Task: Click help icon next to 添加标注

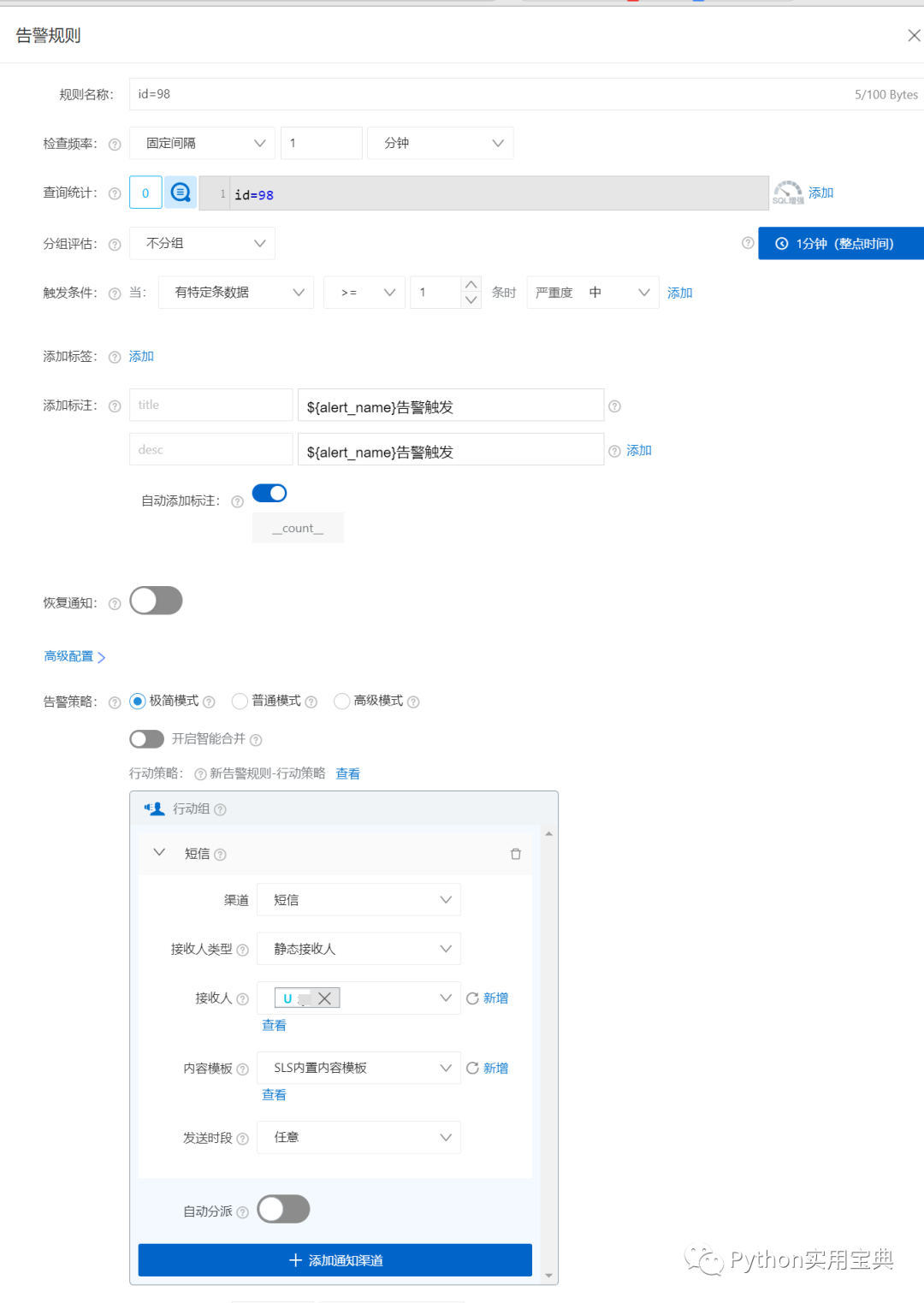Action: coord(115,406)
